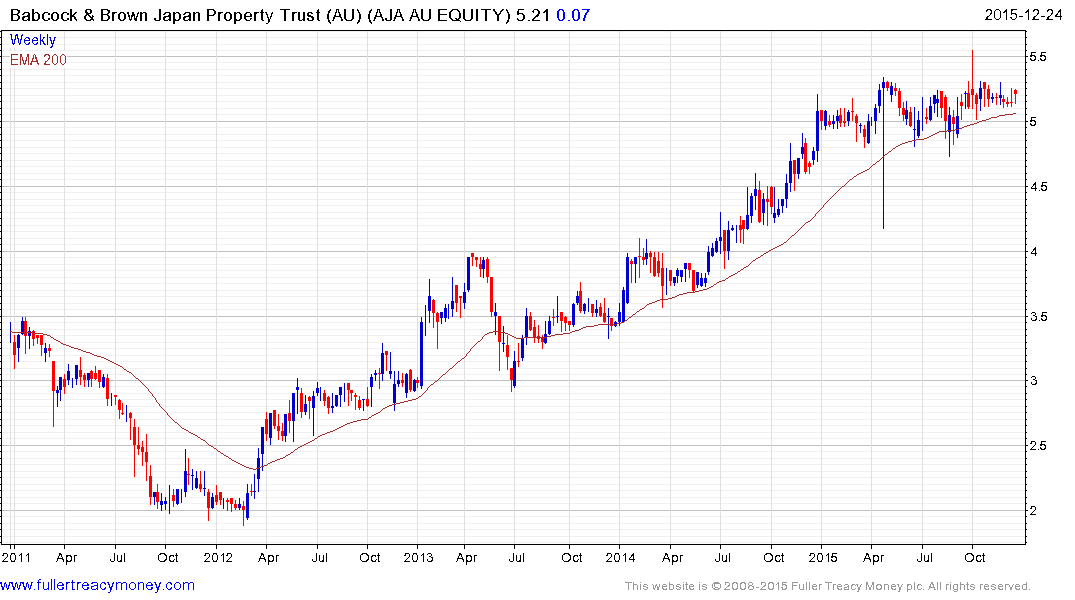
Task: Click the 2012 label on the time axis
Action: tap(217, 556)
